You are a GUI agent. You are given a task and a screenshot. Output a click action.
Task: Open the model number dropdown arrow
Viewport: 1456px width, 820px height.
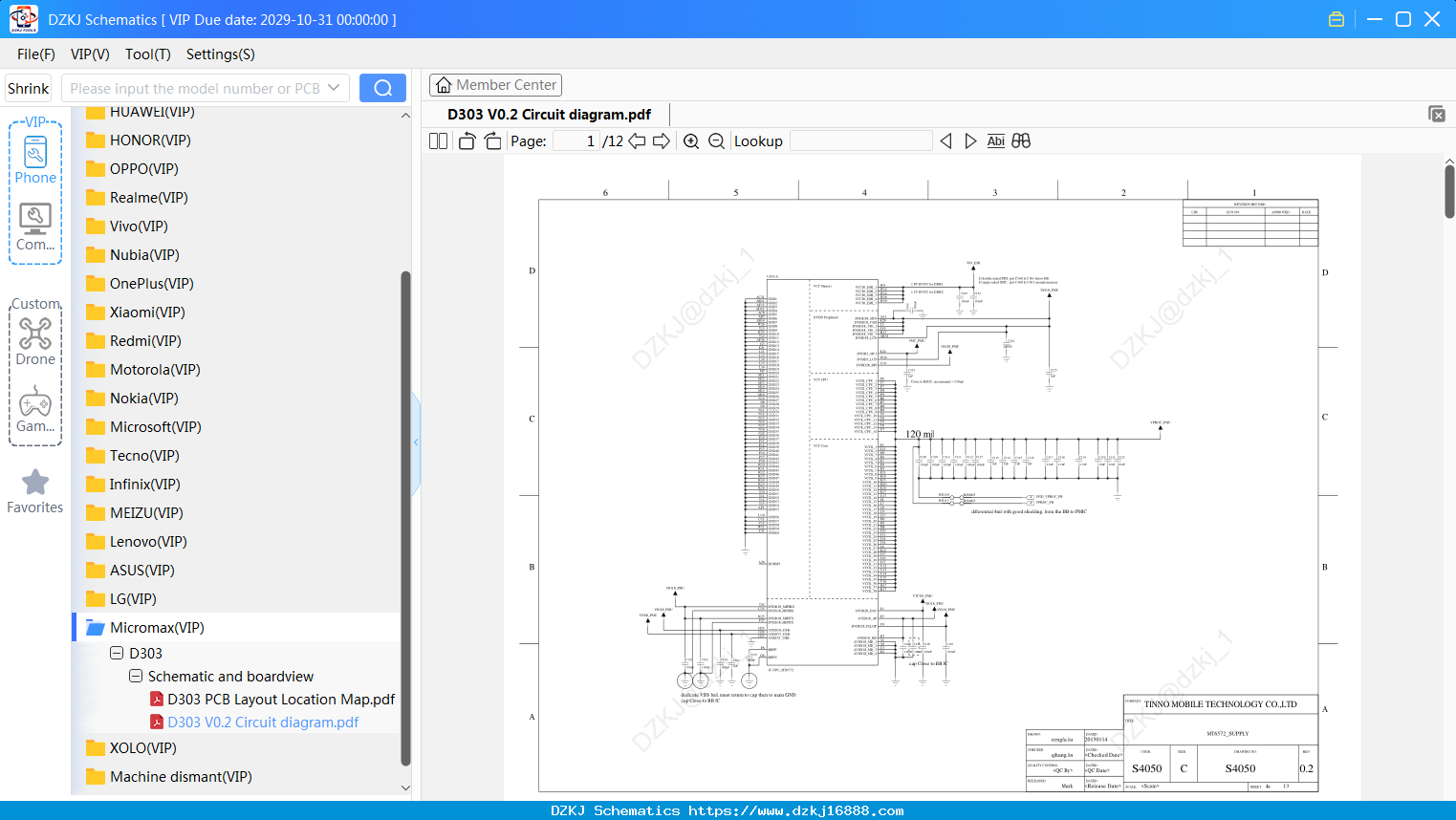click(334, 88)
